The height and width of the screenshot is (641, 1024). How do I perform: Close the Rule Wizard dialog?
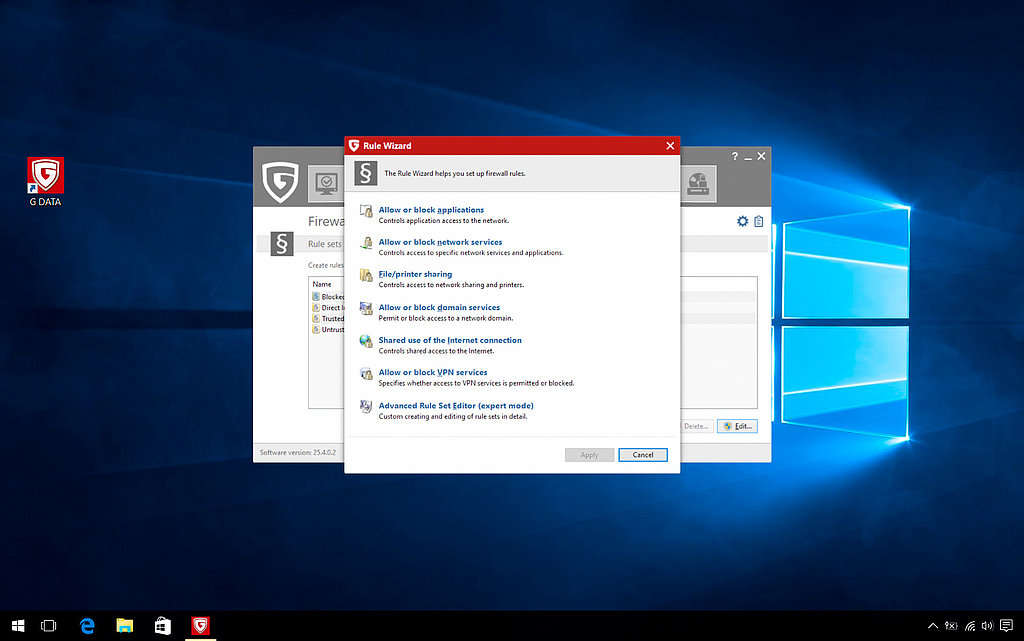coord(670,146)
